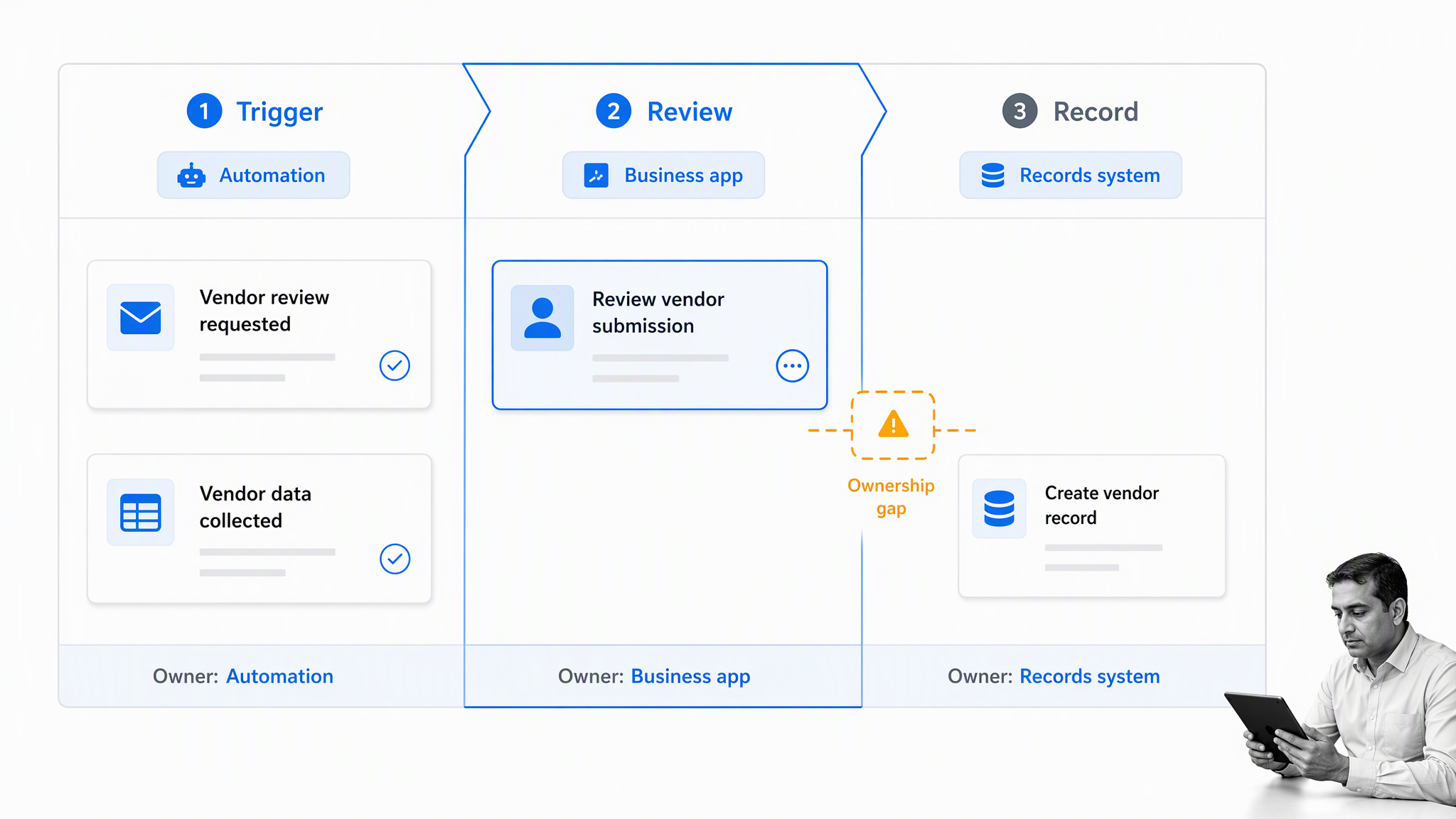Click the 'Review vendor submission' card title
The height and width of the screenshot is (819, 1456).
[658, 312]
